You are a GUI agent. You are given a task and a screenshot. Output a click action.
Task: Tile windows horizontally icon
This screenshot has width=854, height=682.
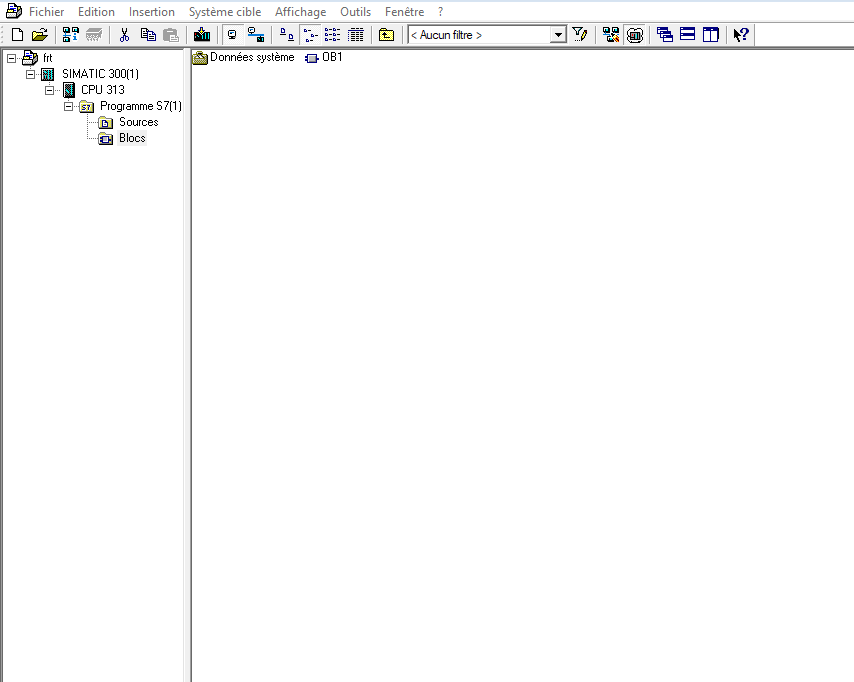coord(687,35)
